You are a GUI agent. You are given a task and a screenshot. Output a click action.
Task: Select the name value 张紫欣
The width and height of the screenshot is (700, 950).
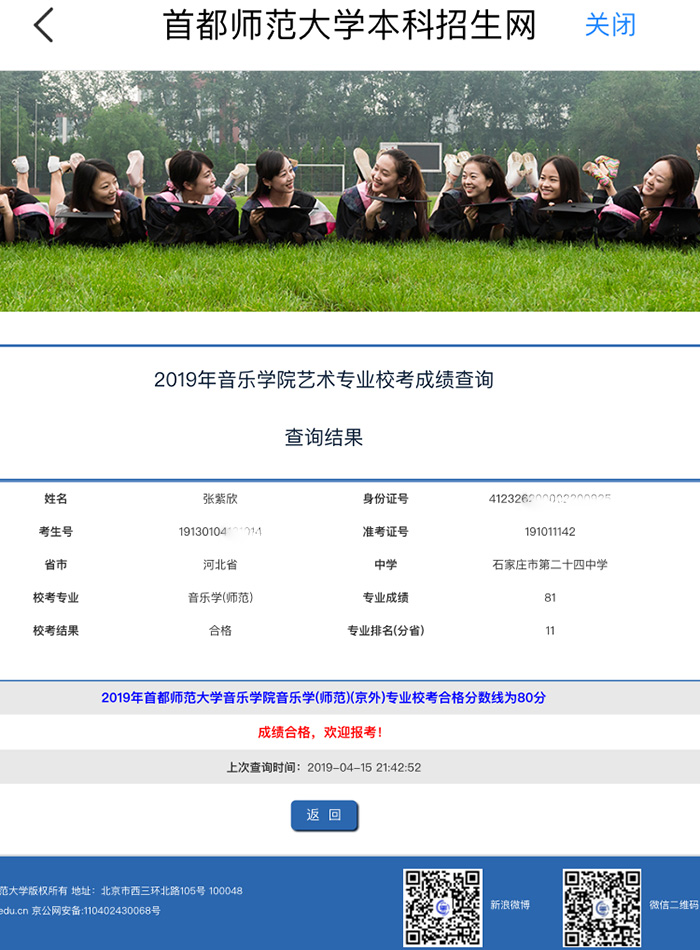[x=220, y=499]
